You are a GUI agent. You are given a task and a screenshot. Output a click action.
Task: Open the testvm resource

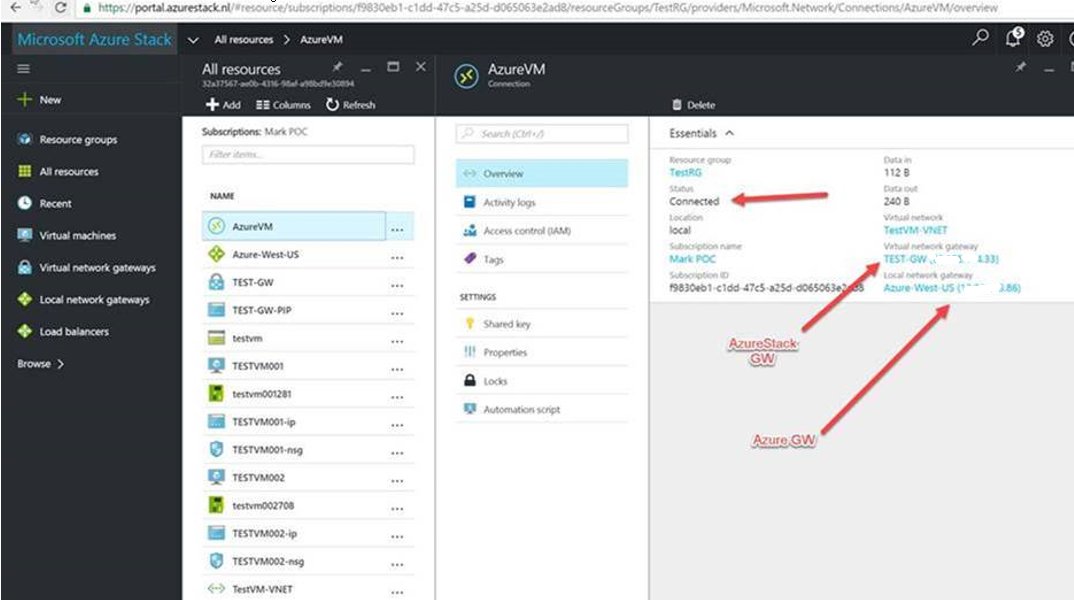[247, 338]
